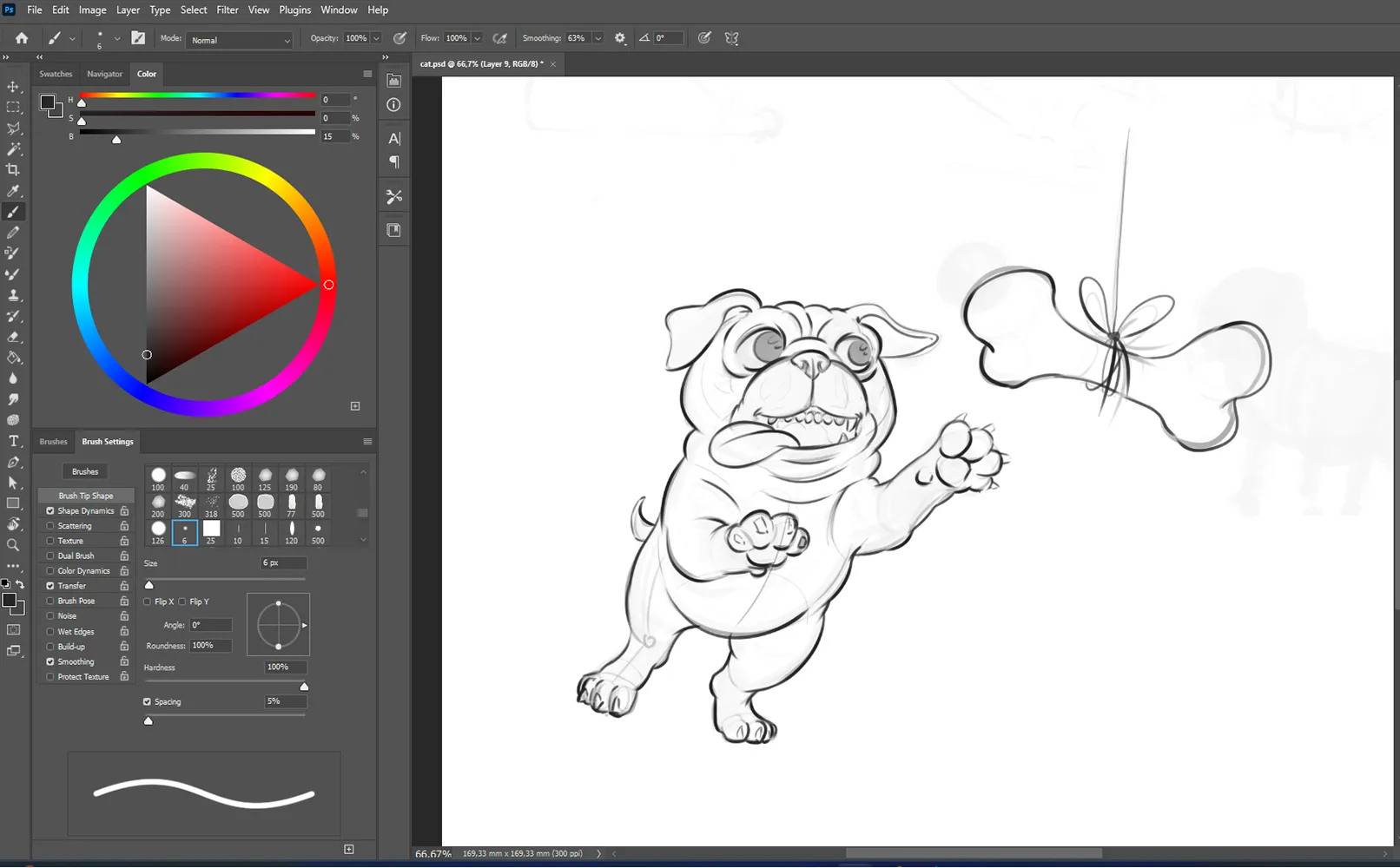
Task: Uncheck the Spacing checkbox
Action: pos(147,701)
